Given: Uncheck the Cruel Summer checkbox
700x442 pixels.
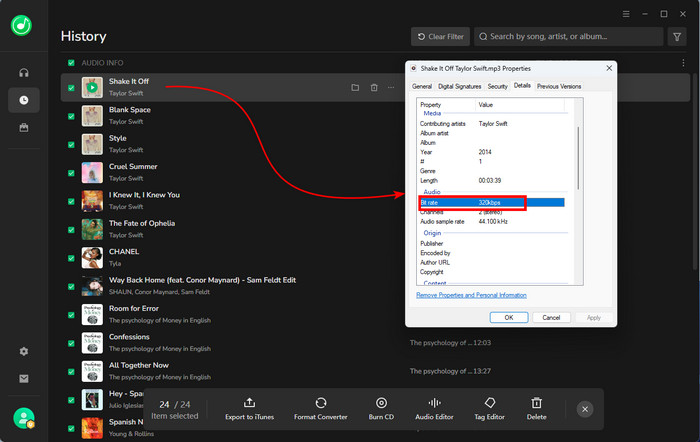Looking at the screenshot, I should point(71,173).
